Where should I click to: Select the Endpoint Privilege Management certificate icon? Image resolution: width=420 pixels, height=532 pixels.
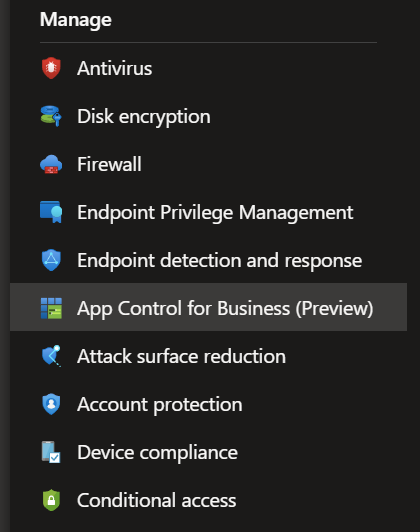(51, 212)
